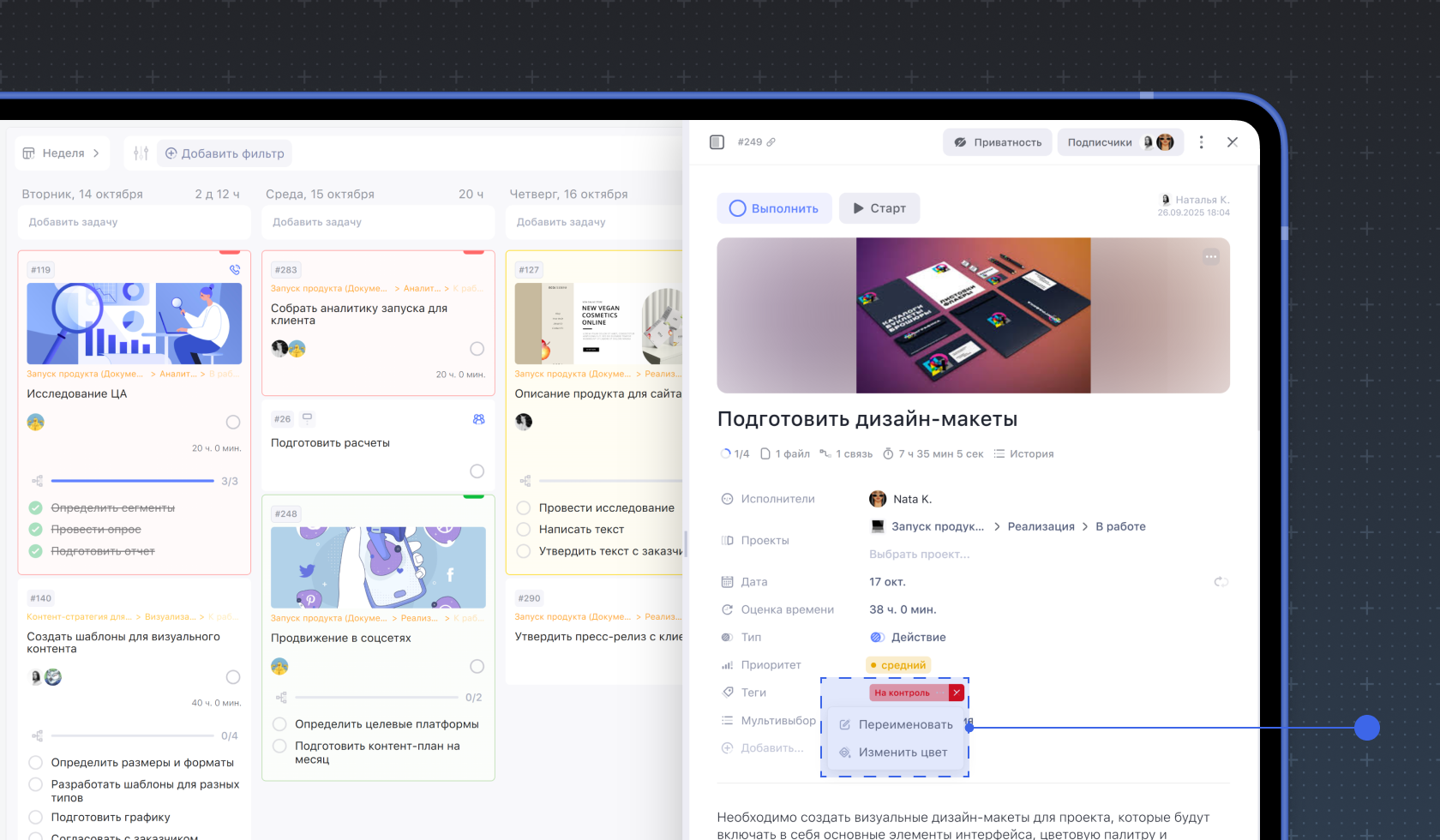Click the group icon on card #26
The width and height of the screenshot is (1440, 840).
[478, 419]
